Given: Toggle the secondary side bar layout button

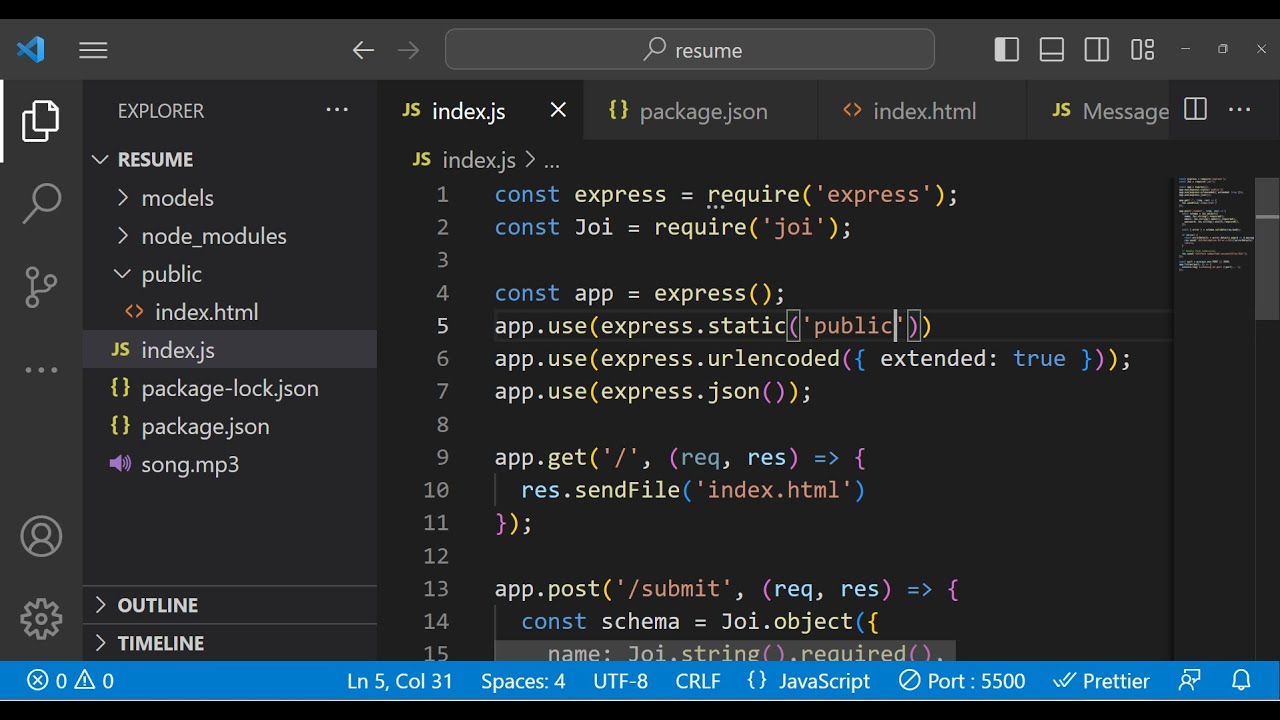Looking at the screenshot, I should [1097, 50].
